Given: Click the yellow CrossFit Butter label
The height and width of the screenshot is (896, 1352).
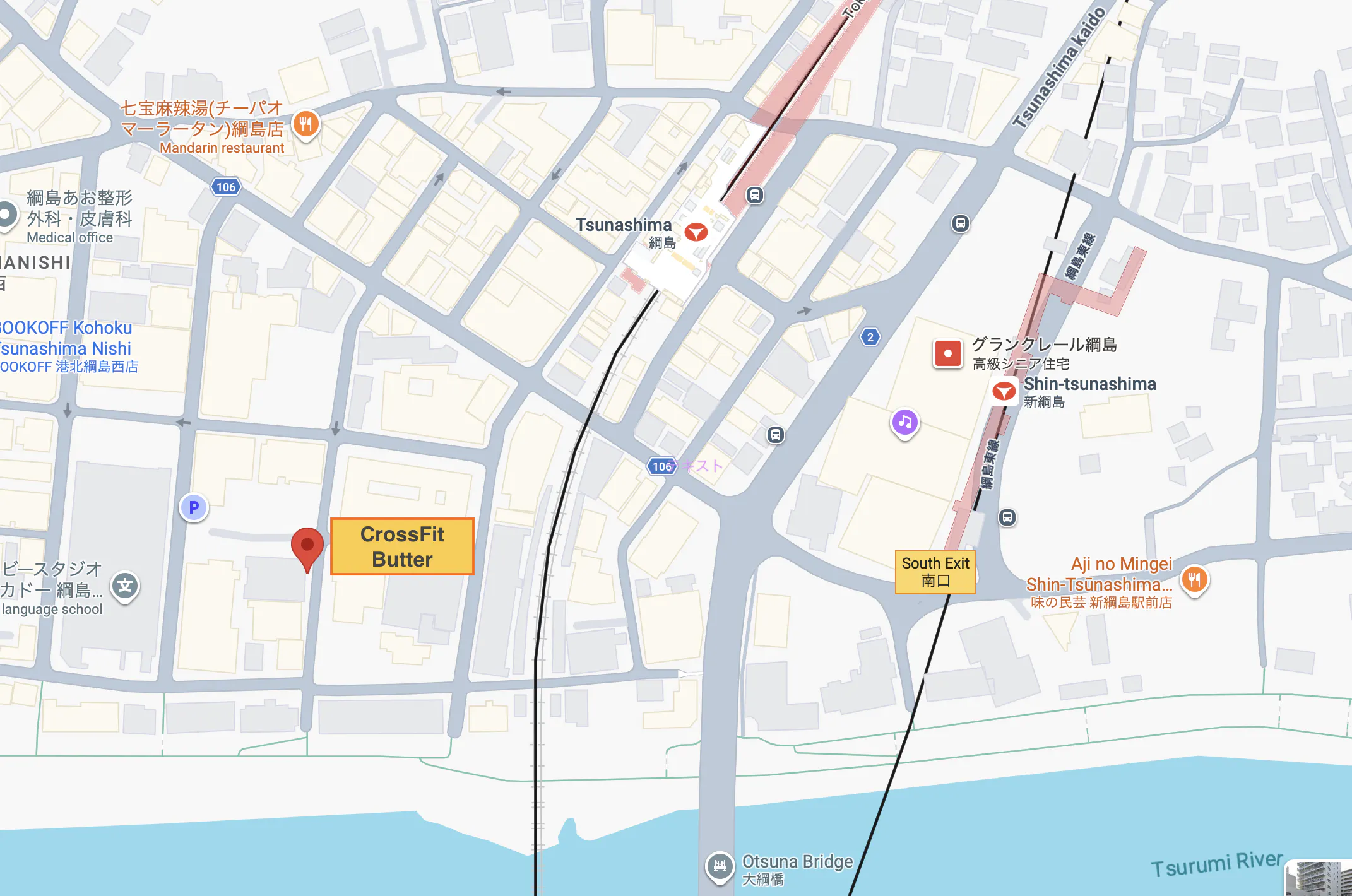Looking at the screenshot, I should (402, 546).
